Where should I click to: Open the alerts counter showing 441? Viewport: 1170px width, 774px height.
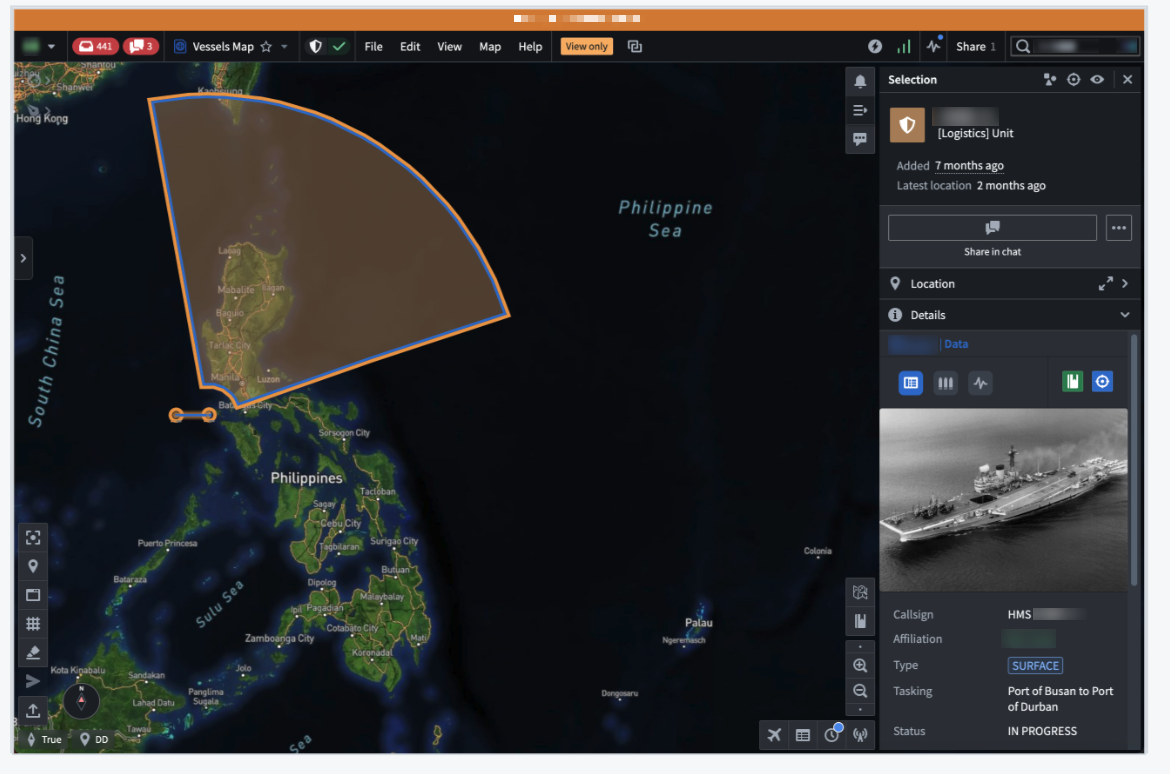coord(95,46)
